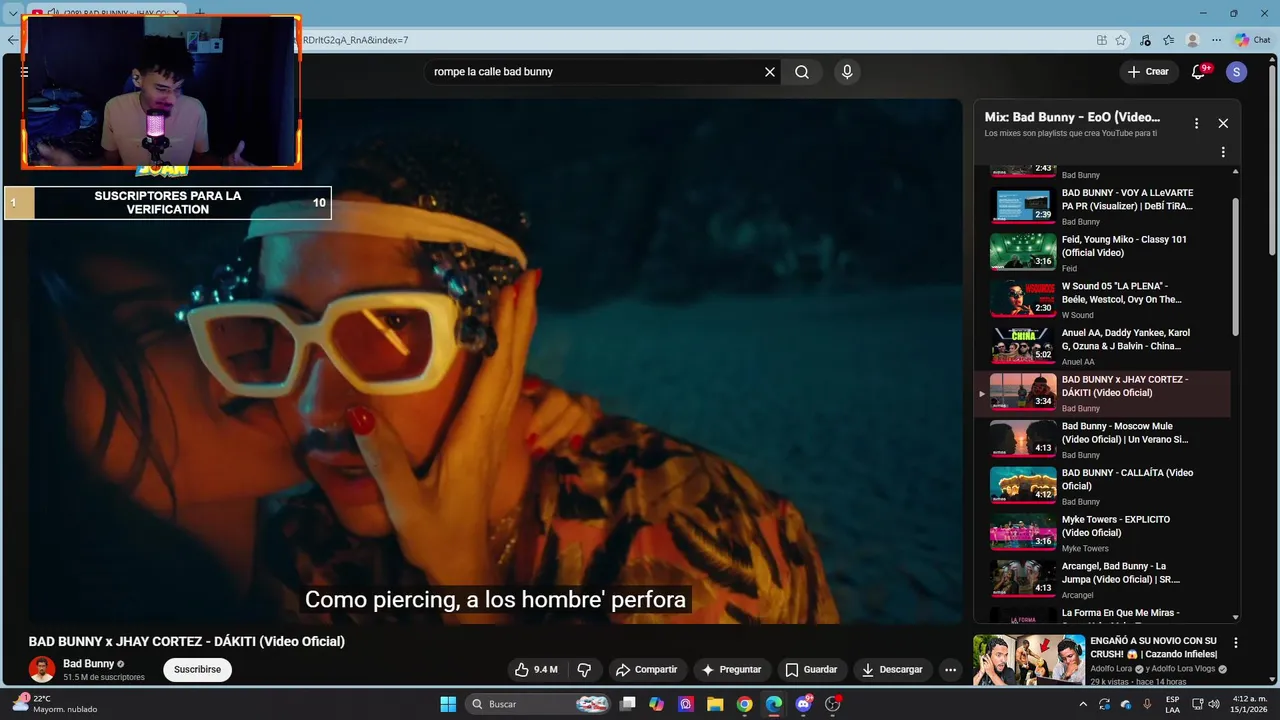The width and height of the screenshot is (1280, 720).
Task: Switch ESP LAA keyboard language
Action: click(1172, 704)
